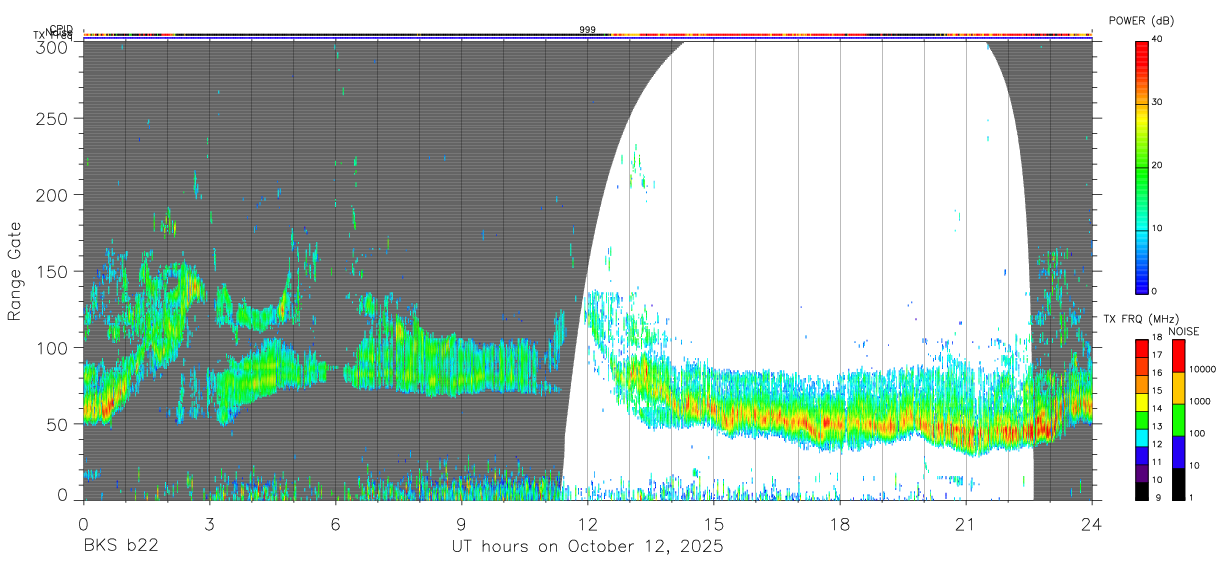1228x567 pixels.
Task: Click the UT hours on October 12, 2025 title
Action: [x=587, y=547]
